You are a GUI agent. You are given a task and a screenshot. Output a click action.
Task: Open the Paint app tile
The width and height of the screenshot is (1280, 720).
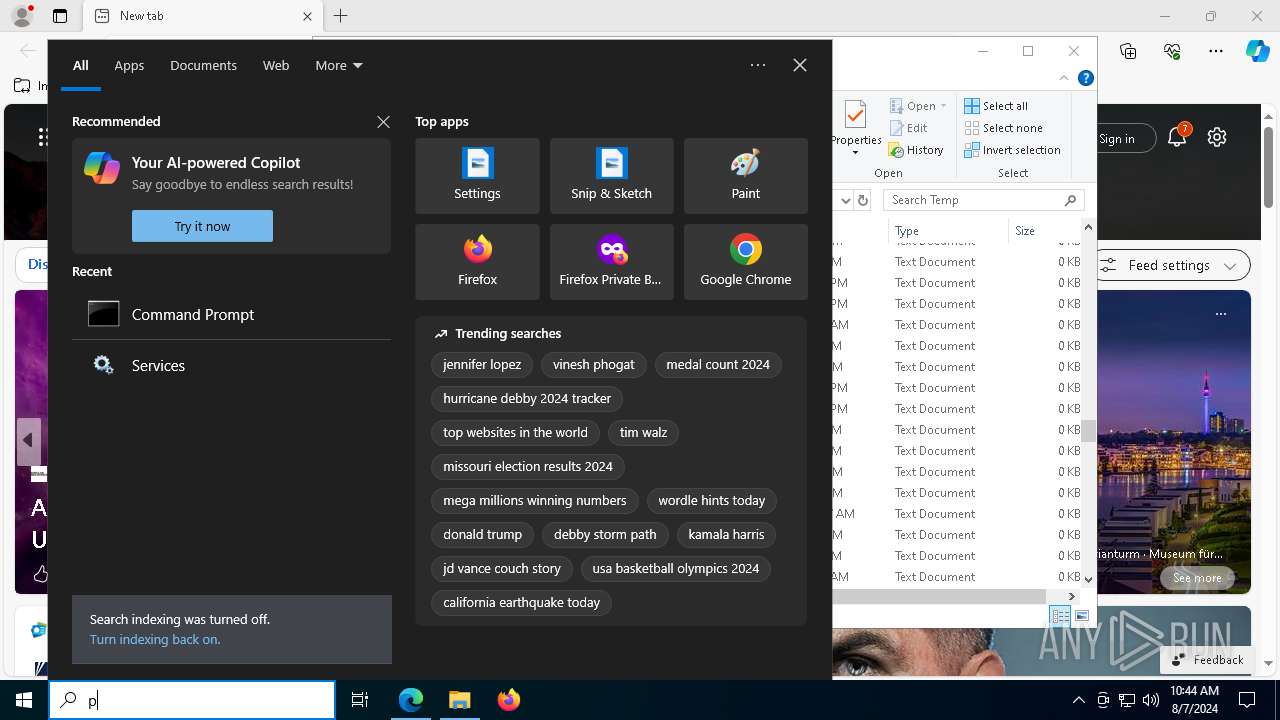[745, 176]
